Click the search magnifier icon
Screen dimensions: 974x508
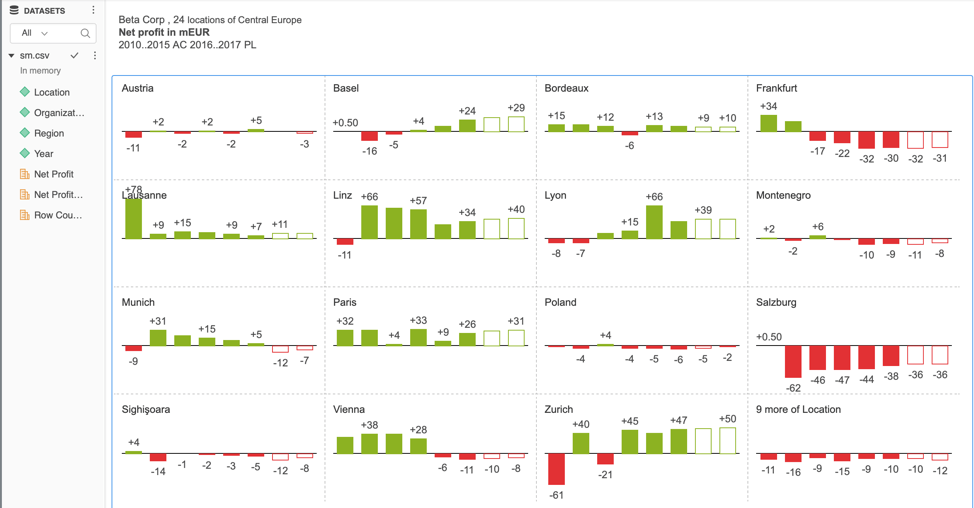coord(85,33)
